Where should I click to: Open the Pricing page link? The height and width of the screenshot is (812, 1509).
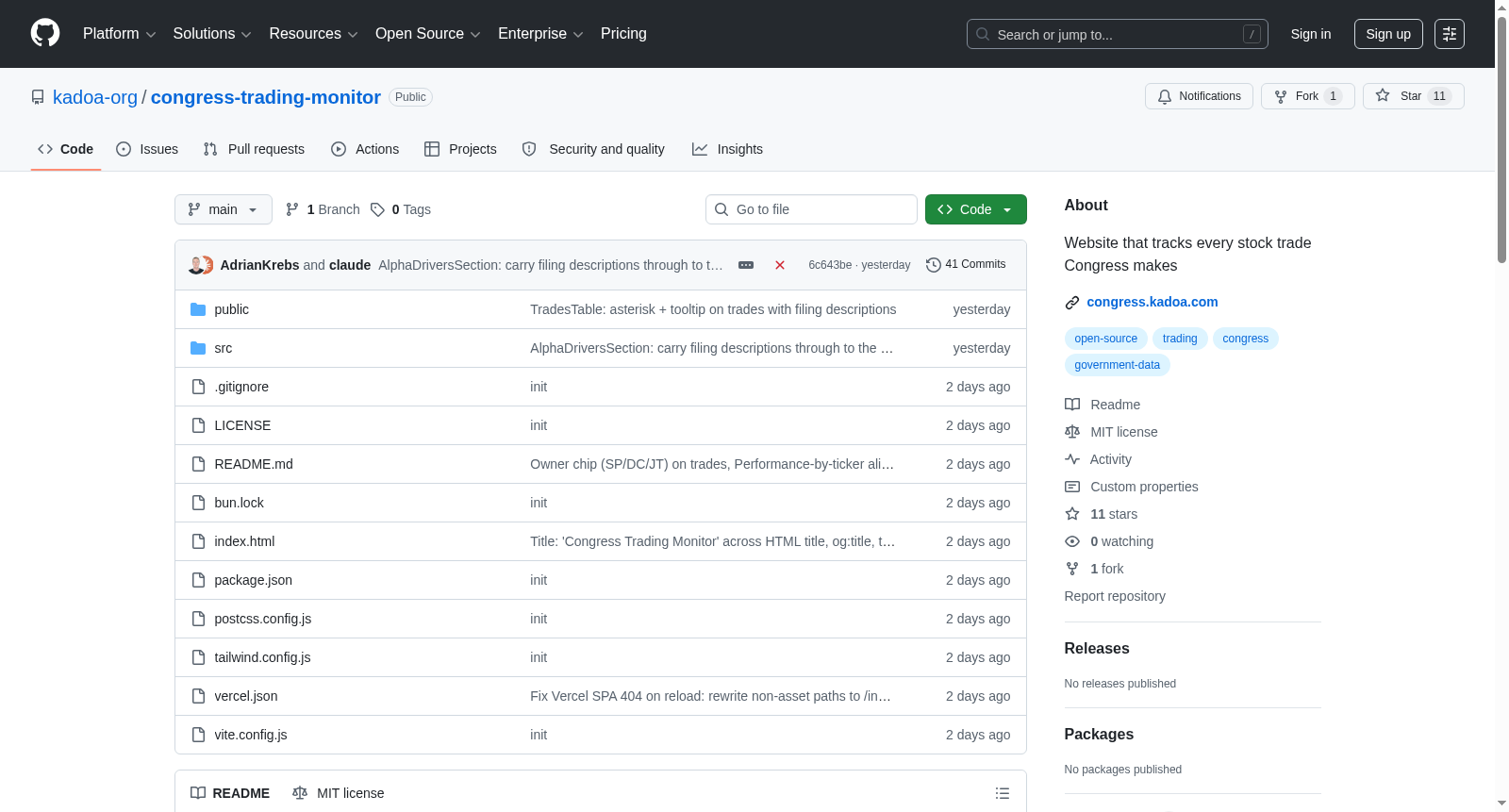click(623, 34)
